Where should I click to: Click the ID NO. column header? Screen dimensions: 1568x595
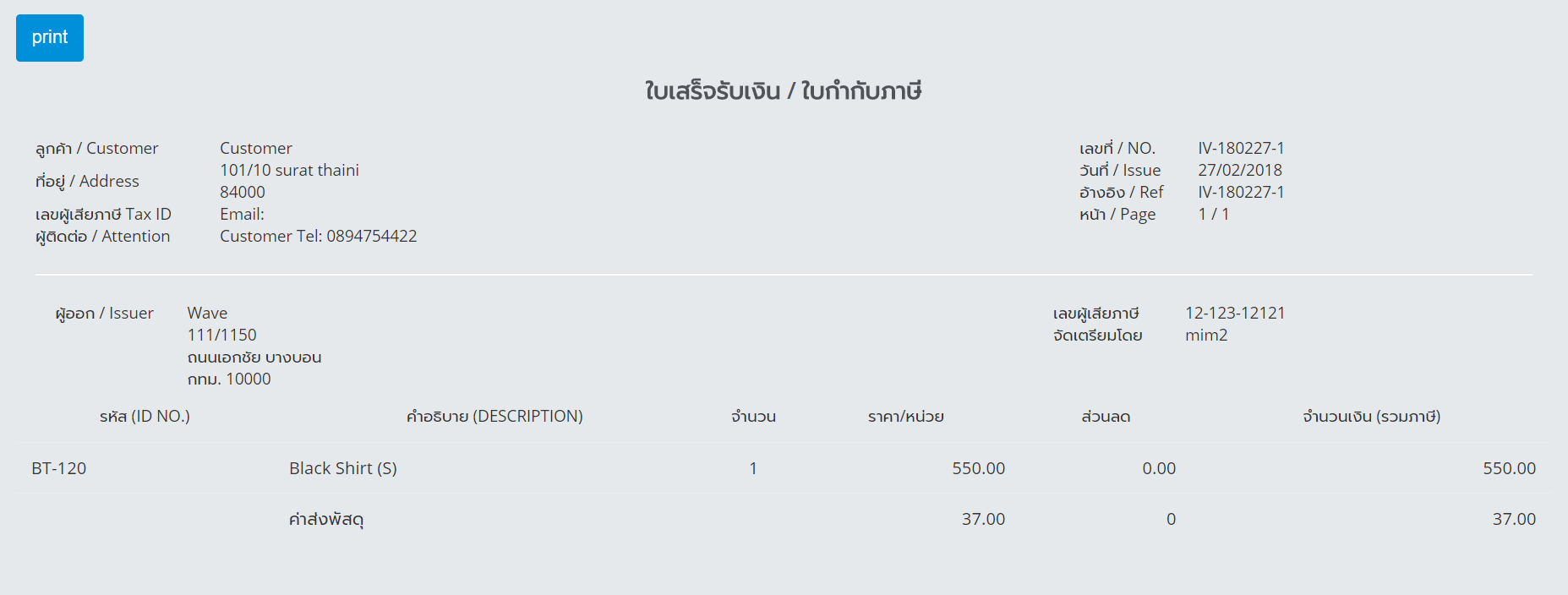(145, 416)
